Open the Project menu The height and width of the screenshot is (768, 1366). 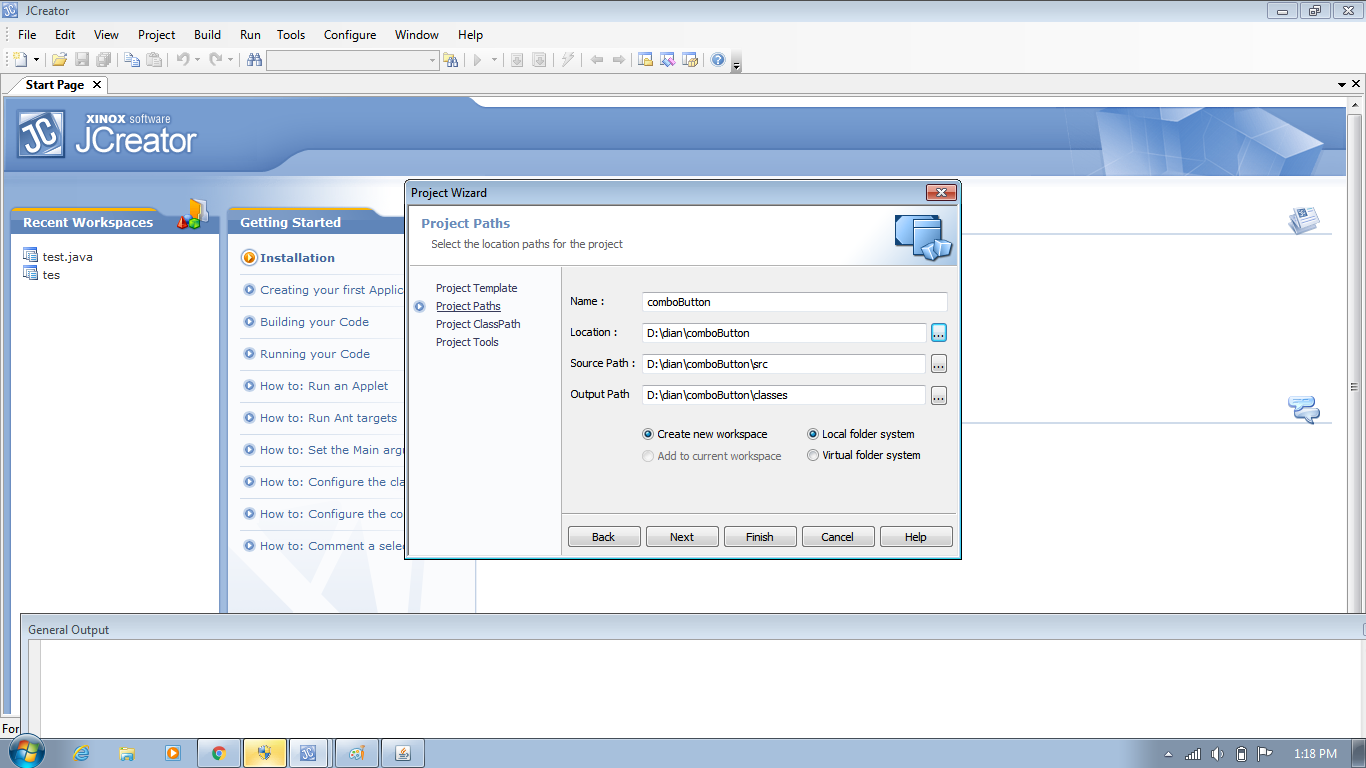(156, 34)
